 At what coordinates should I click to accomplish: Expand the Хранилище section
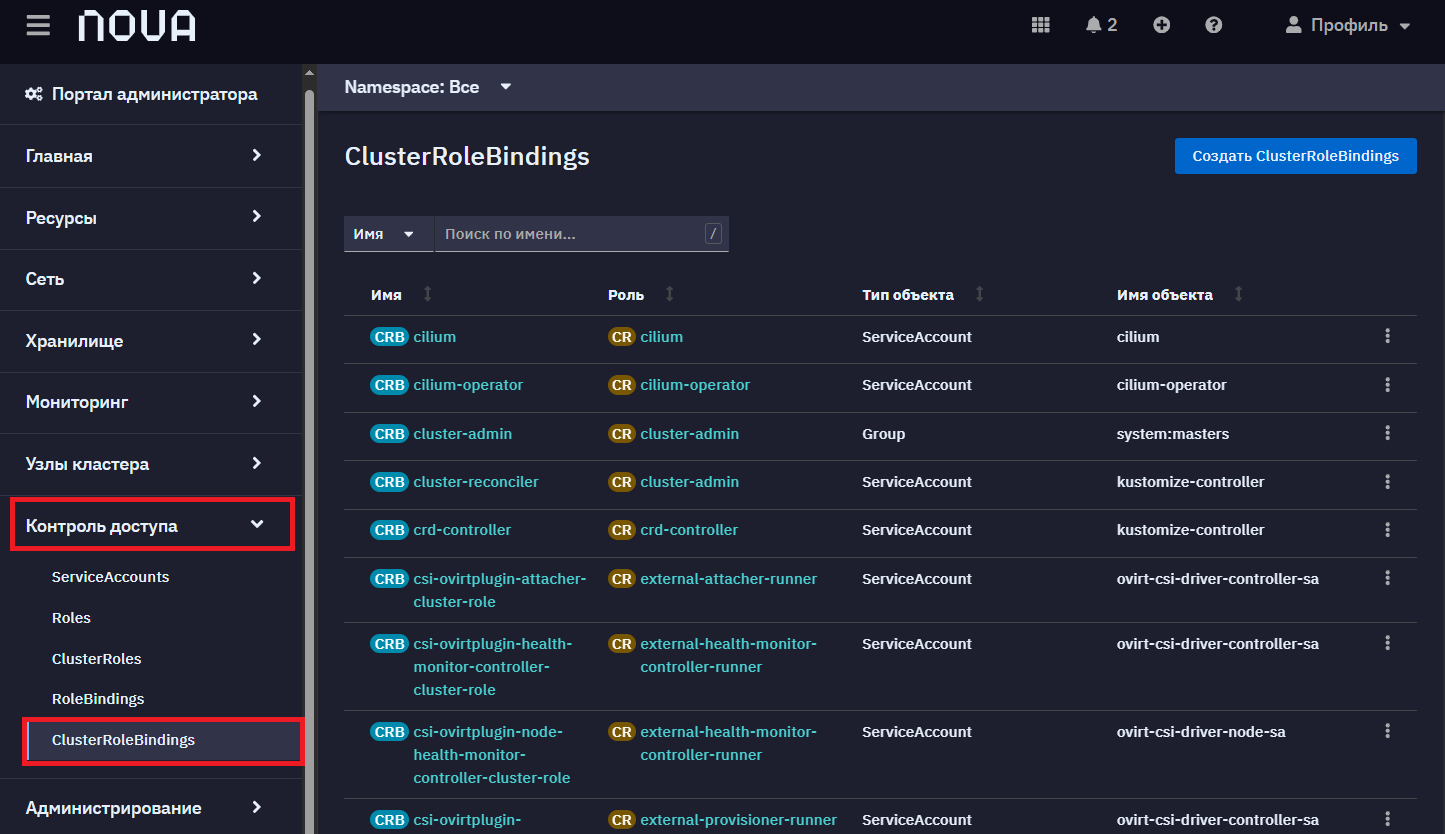pyautogui.click(x=151, y=341)
